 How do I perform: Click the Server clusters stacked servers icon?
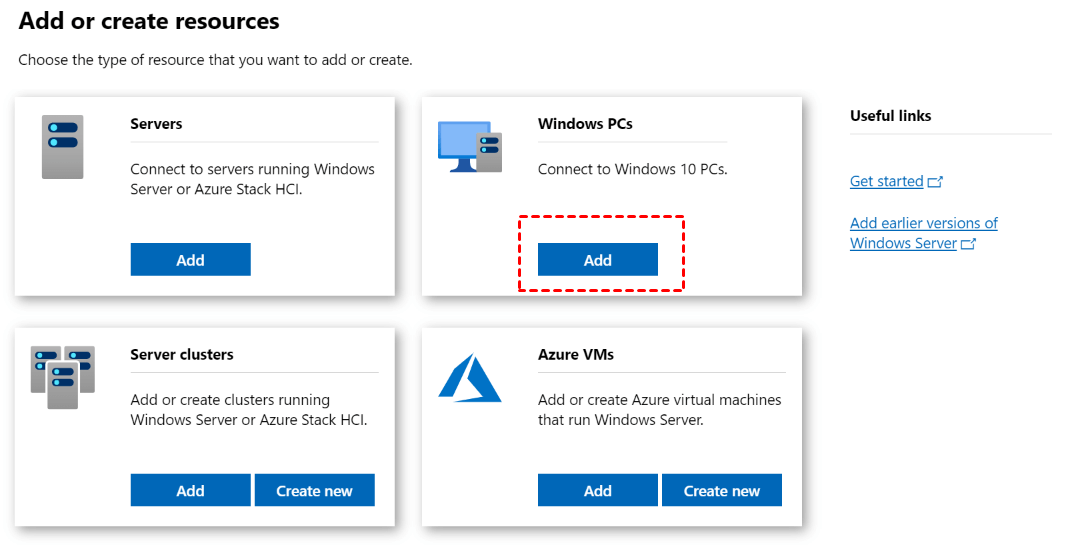pos(63,378)
